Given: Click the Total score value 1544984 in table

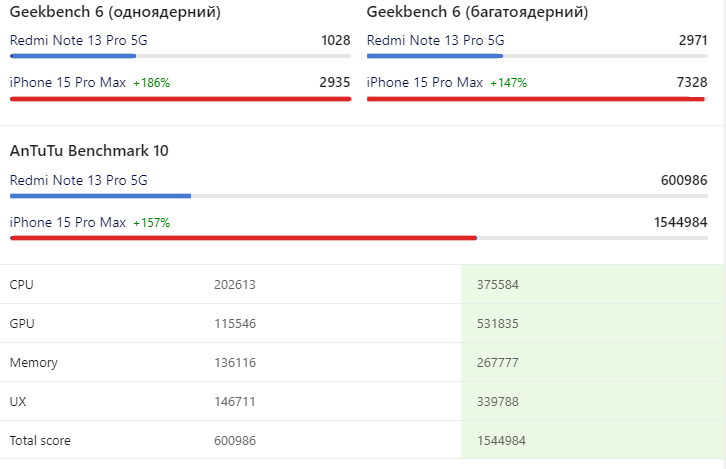Looking at the screenshot, I should tap(501, 440).
